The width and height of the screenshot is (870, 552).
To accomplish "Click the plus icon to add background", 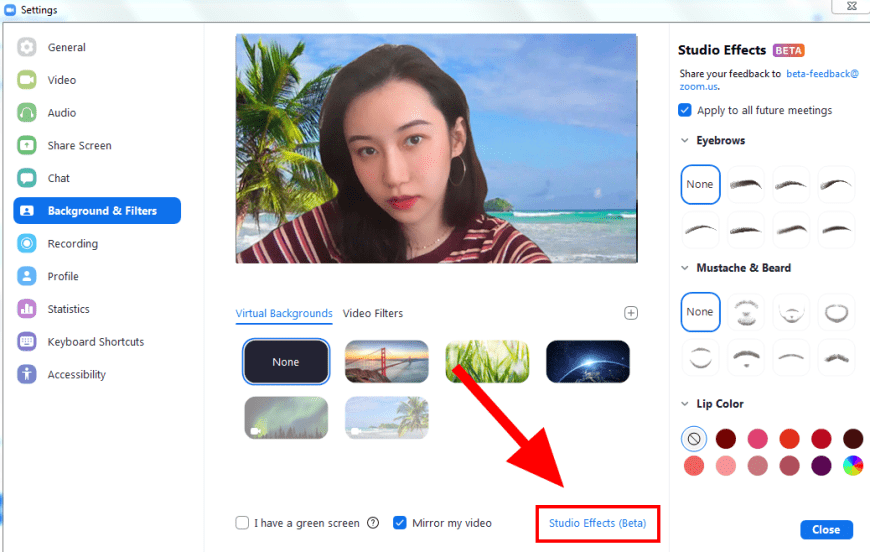I will click(631, 313).
